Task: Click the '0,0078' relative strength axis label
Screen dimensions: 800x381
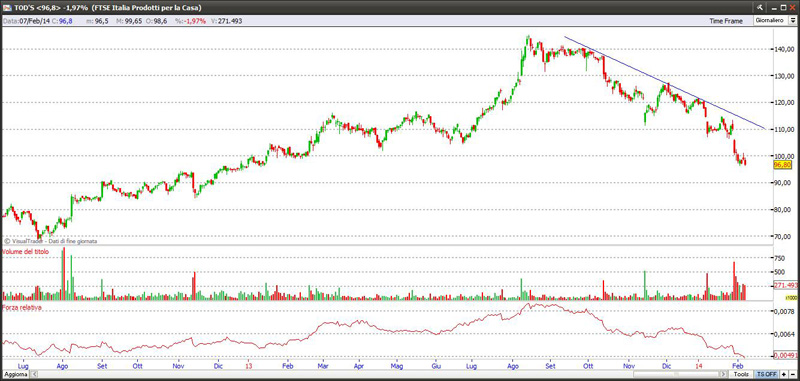Action: 784,311
